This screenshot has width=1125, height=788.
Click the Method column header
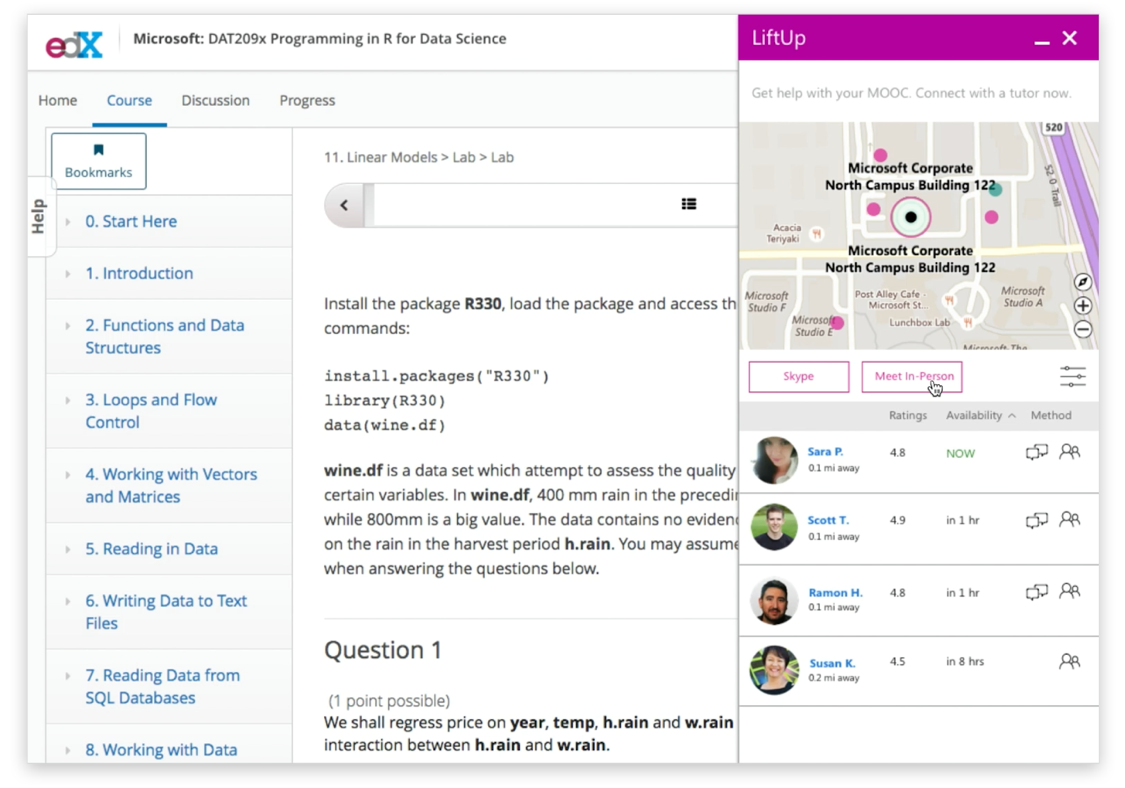[x=1051, y=416]
